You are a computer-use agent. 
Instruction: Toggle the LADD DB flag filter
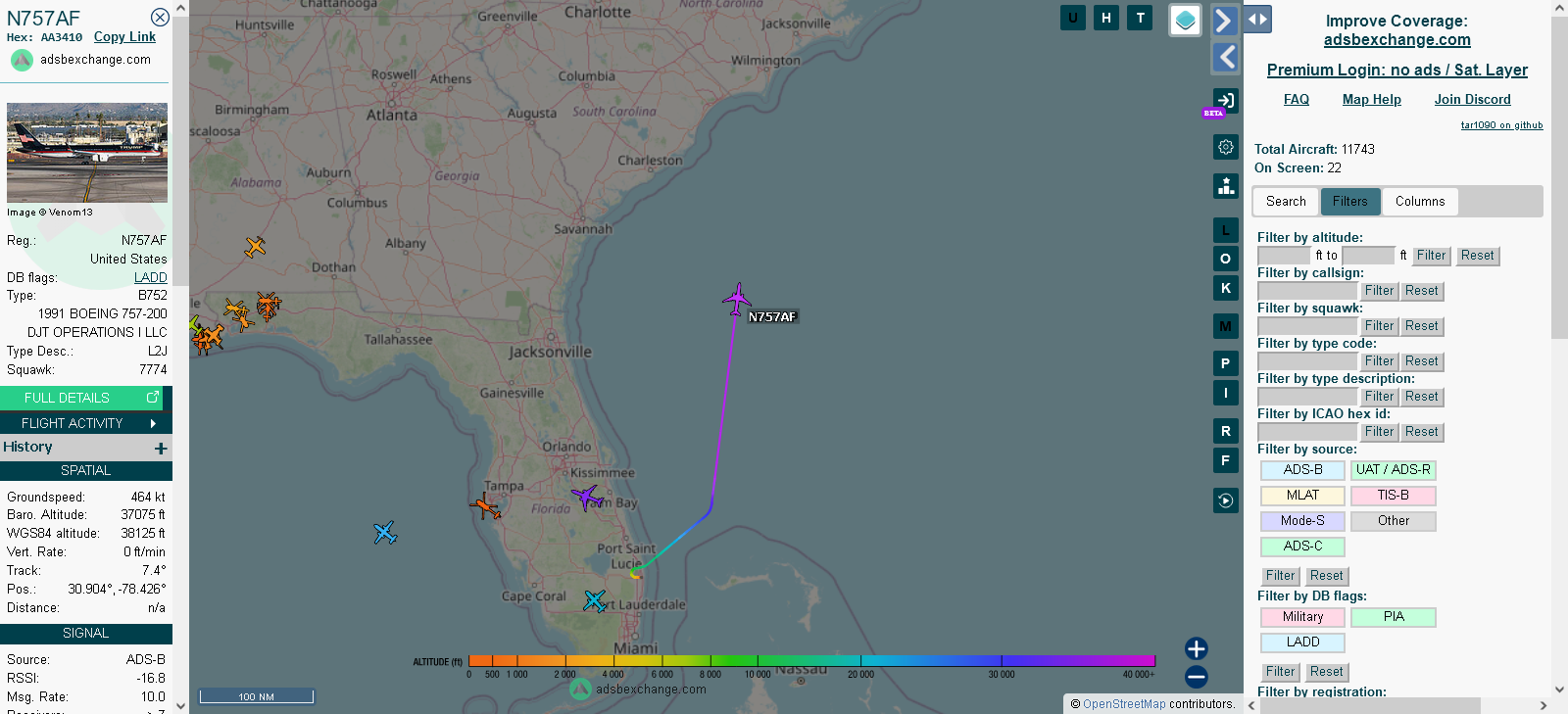(x=1302, y=643)
